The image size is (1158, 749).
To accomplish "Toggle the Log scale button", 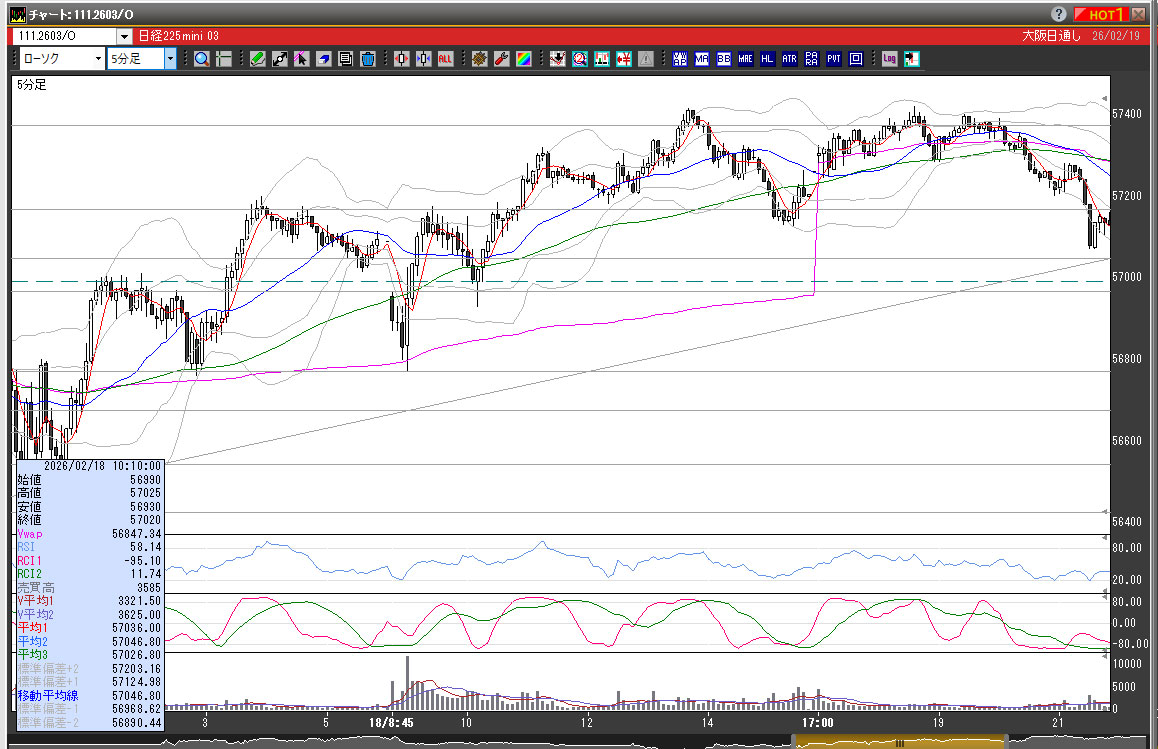I will pyautogui.click(x=890, y=59).
